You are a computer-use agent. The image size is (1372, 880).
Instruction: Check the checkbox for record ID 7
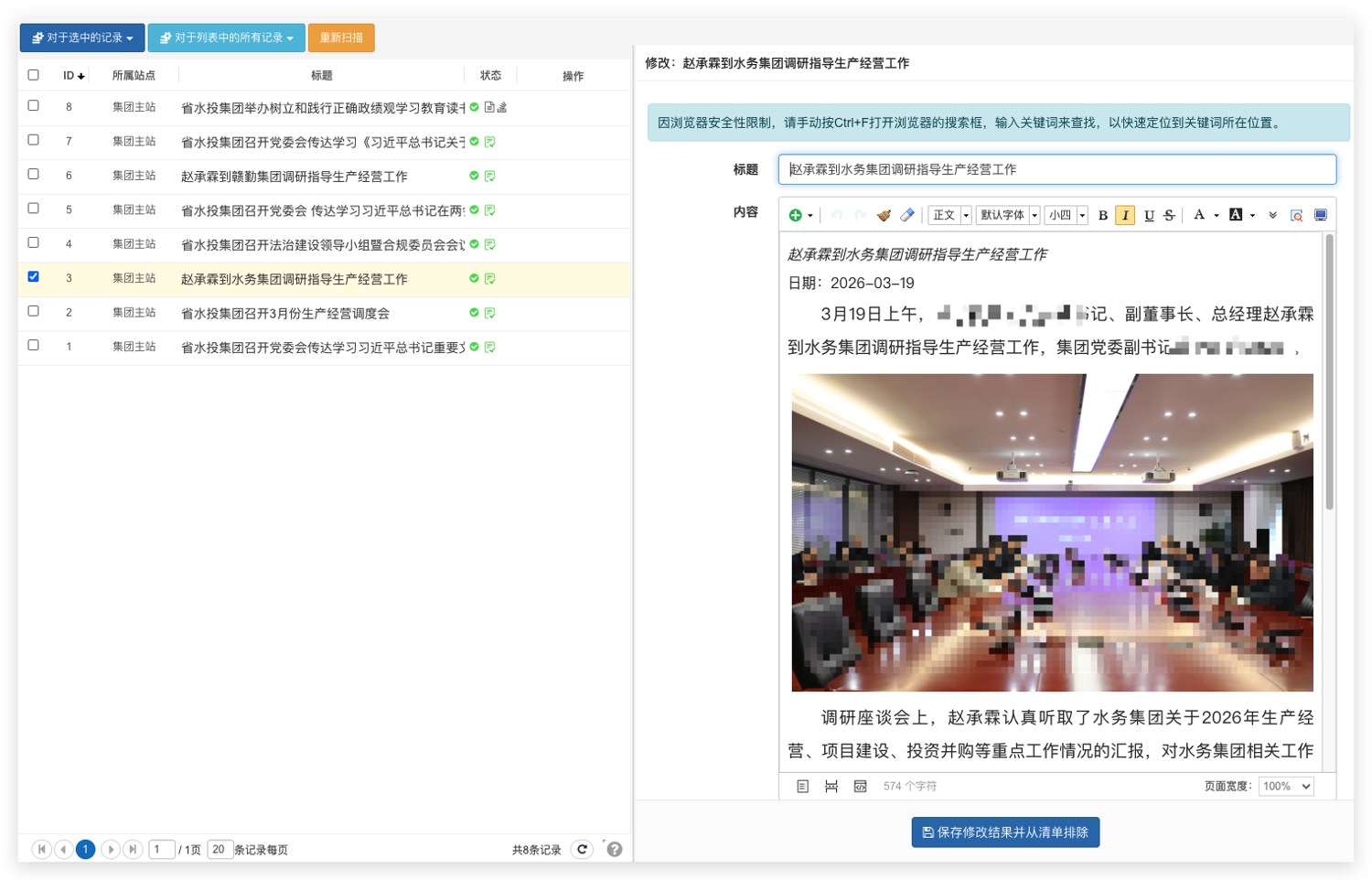click(x=34, y=140)
